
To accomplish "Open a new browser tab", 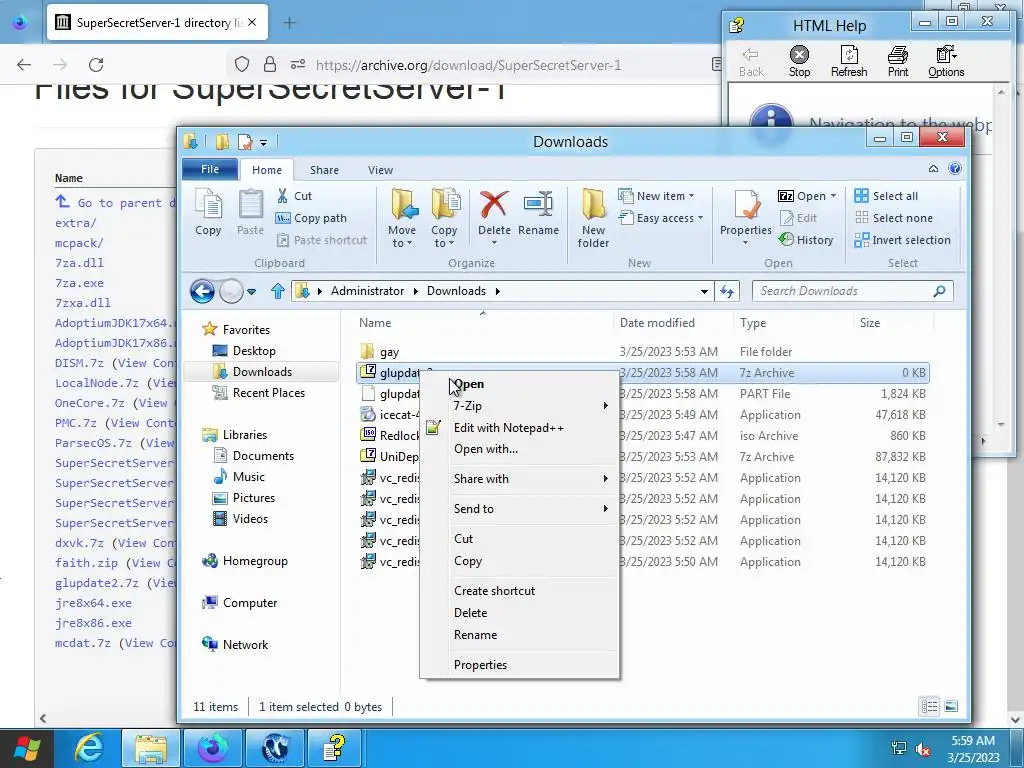I will click(x=289, y=23).
